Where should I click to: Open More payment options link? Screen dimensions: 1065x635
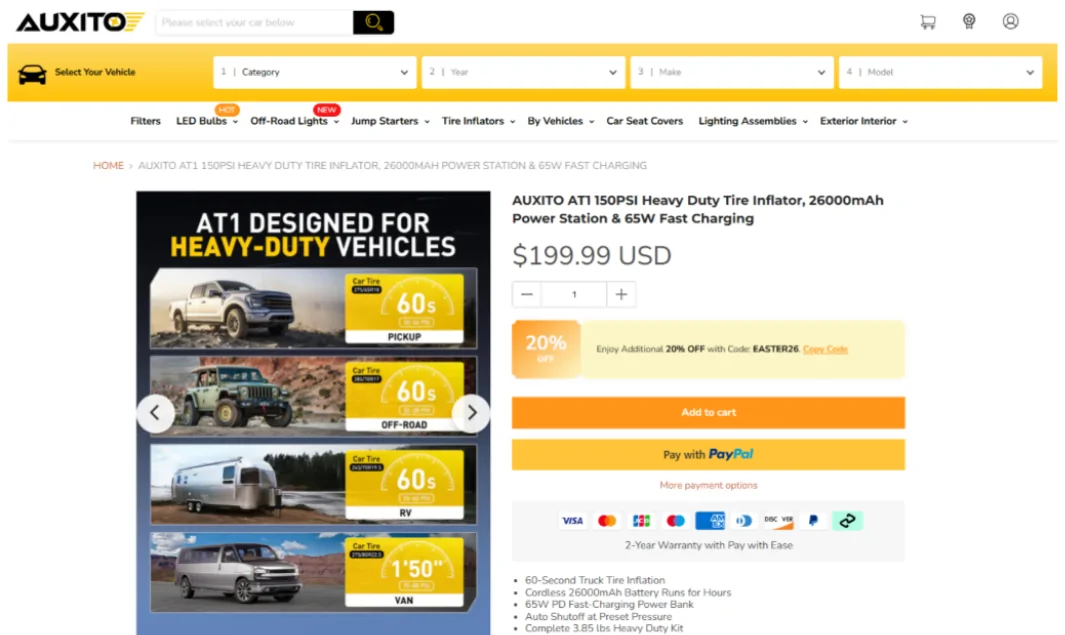coord(708,485)
